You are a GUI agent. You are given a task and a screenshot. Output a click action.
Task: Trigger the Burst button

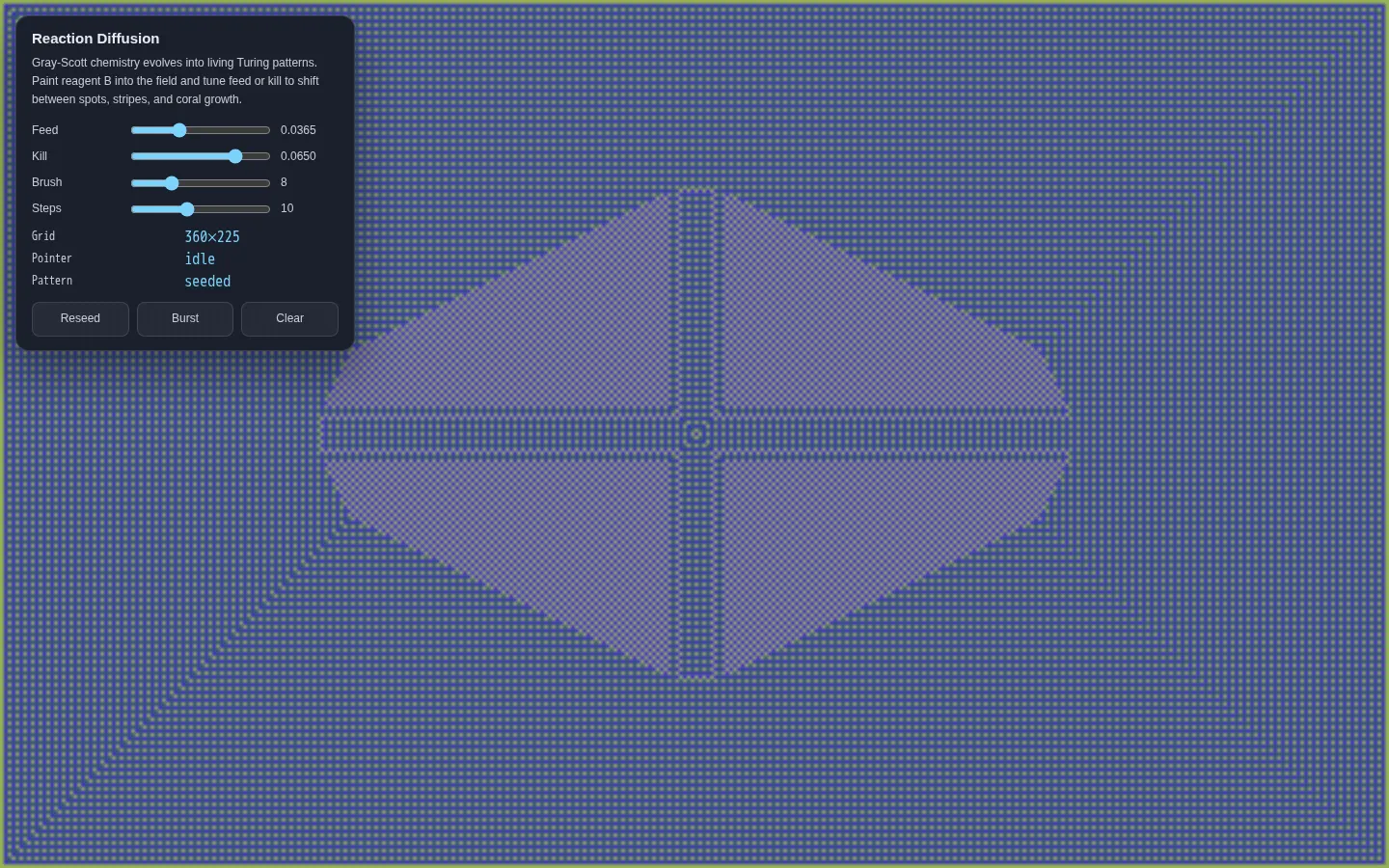click(185, 319)
